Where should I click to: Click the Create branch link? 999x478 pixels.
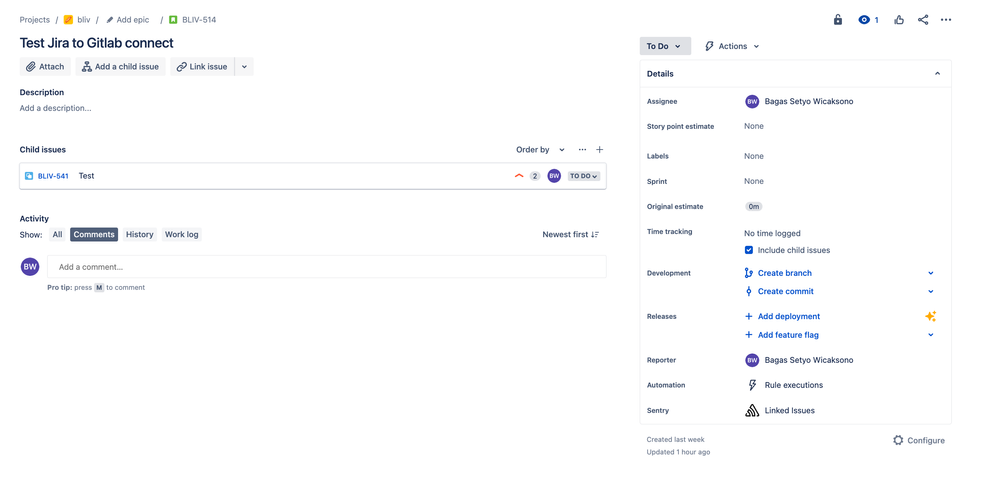784,273
